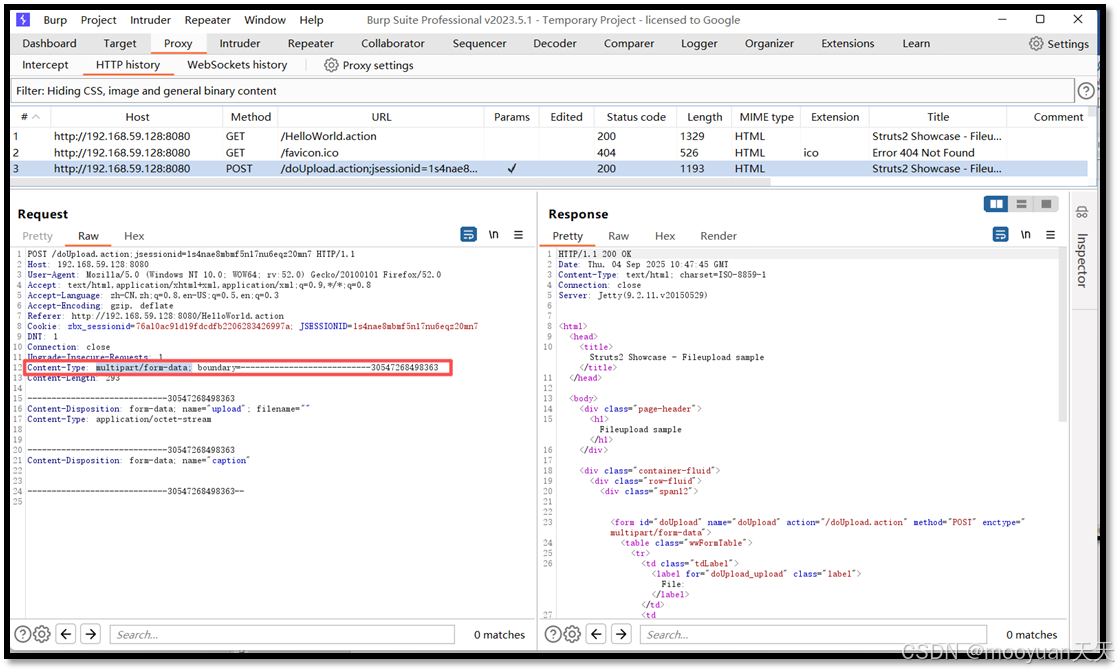Switch to the Target tab

119,44
